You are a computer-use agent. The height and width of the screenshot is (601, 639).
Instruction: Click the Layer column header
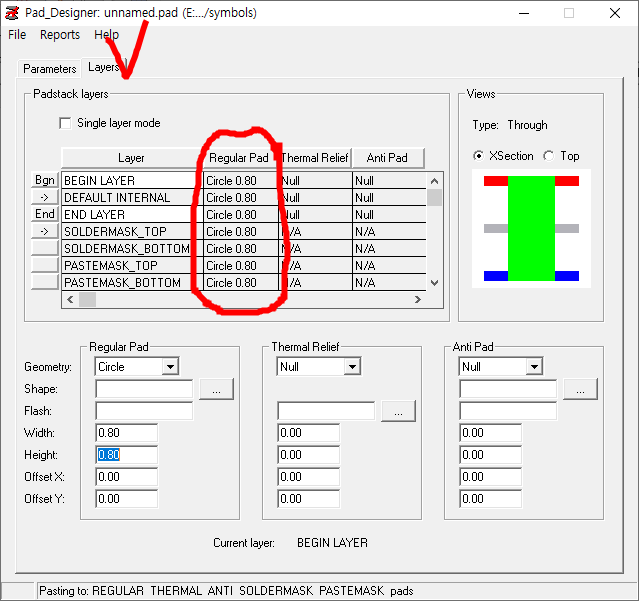tap(131, 158)
